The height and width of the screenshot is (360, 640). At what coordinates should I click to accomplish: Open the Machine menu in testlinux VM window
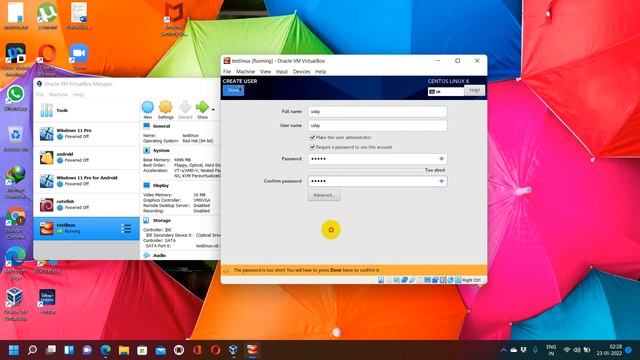[x=245, y=71]
